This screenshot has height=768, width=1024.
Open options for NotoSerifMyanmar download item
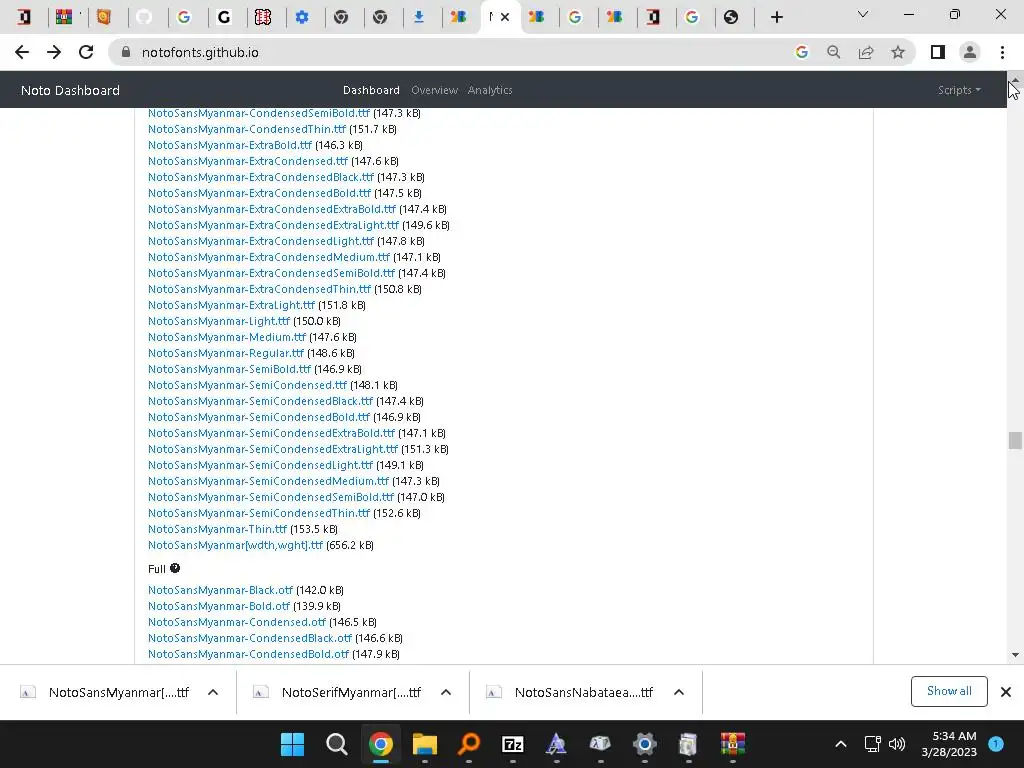tap(446, 692)
